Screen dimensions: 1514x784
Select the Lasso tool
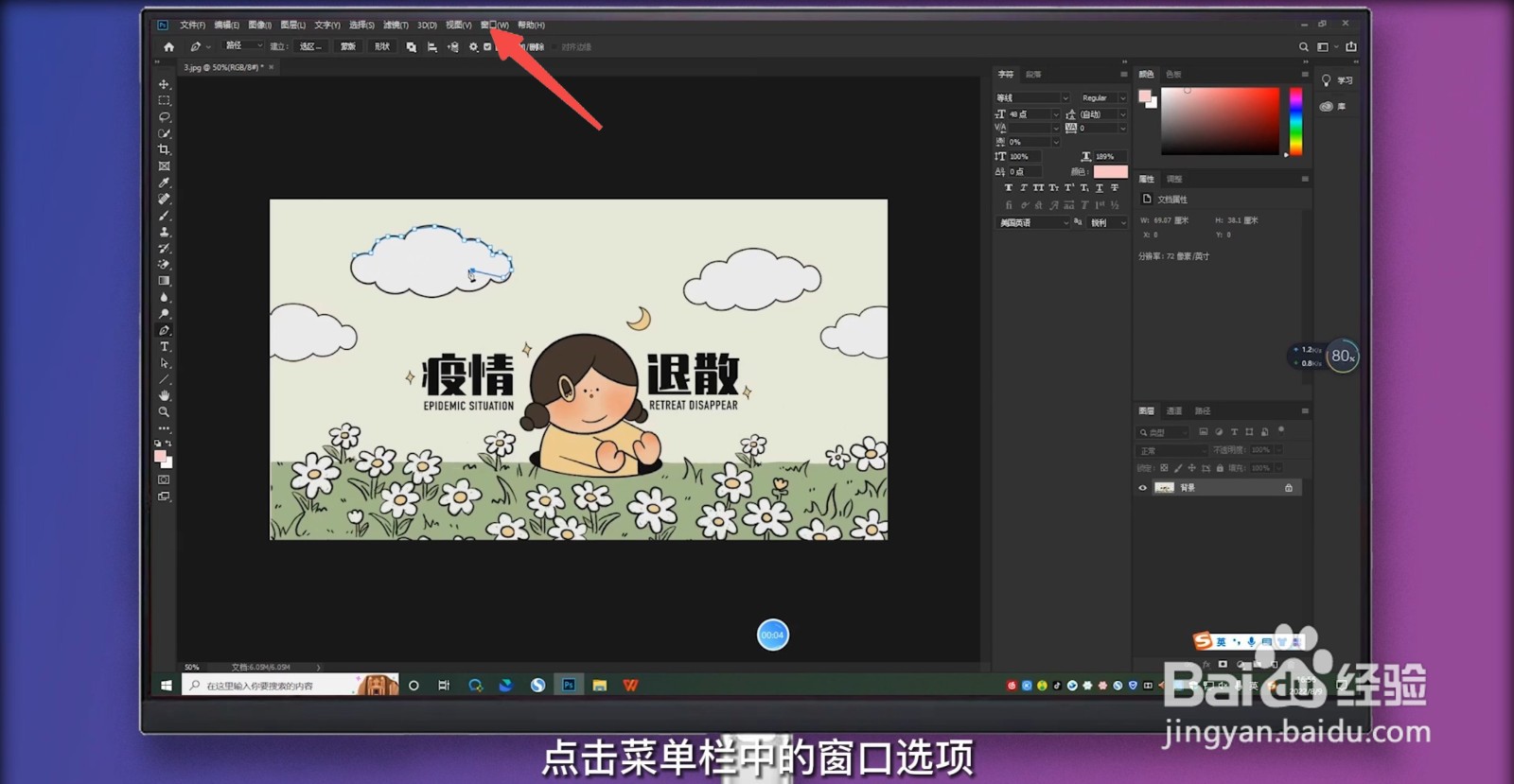(164, 117)
